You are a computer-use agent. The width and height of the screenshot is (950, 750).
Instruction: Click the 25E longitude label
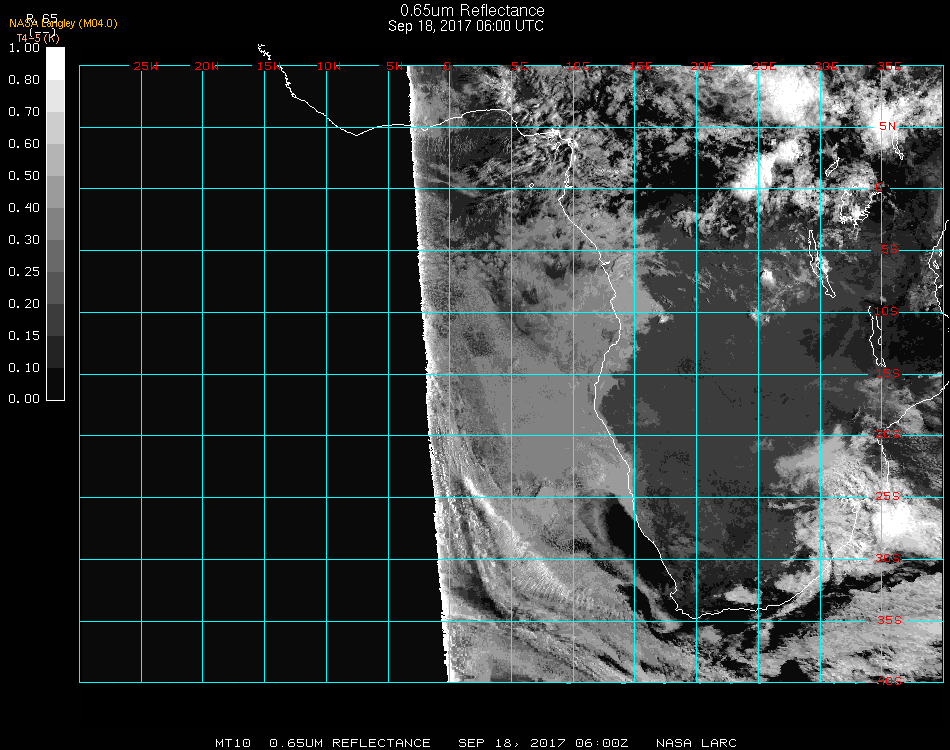(x=764, y=66)
